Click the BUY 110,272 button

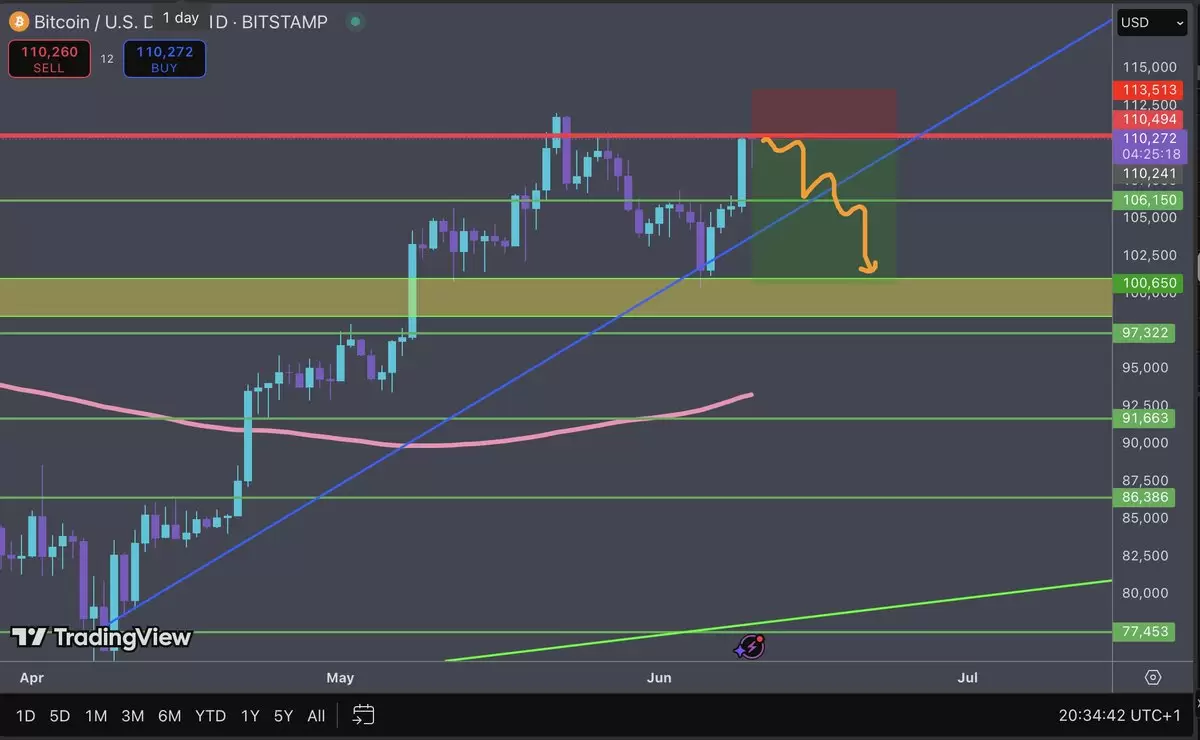pyautogui.click(x=165, y=59)
